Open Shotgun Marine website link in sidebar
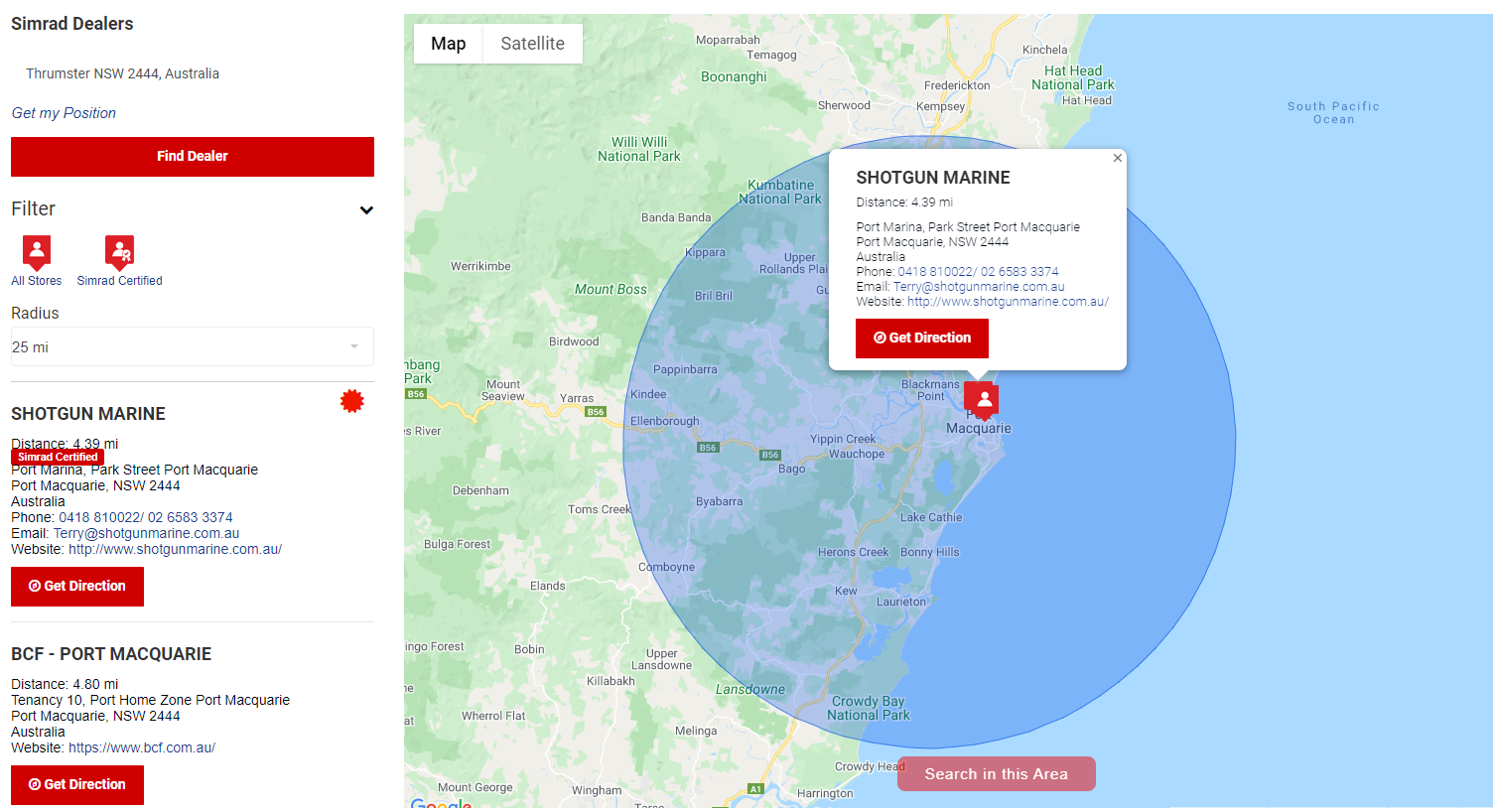The width and height of the screenshot is (1493, 812). [175, 549]
